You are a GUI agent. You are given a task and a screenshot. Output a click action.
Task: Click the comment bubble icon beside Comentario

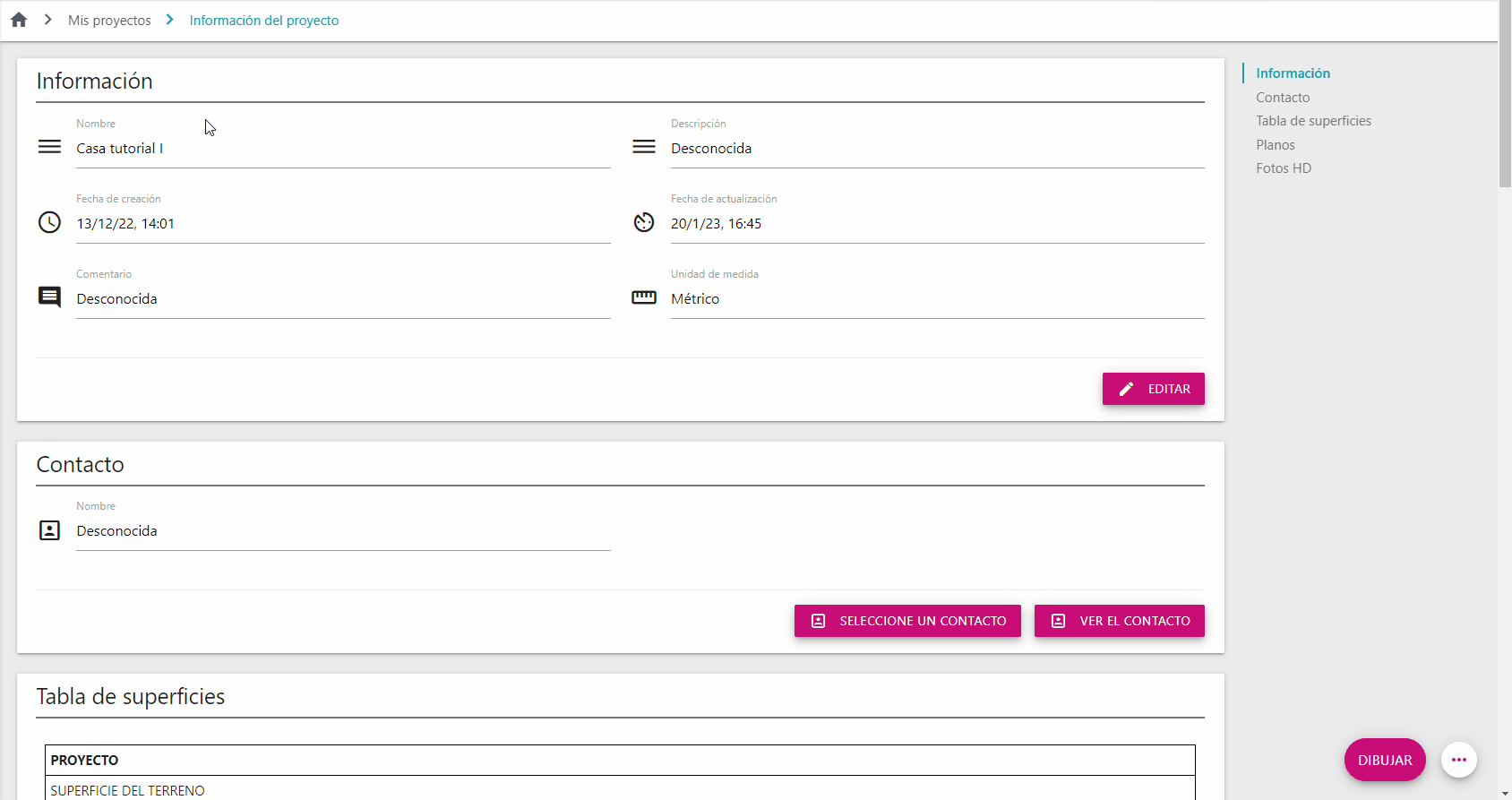coord(49,297)
